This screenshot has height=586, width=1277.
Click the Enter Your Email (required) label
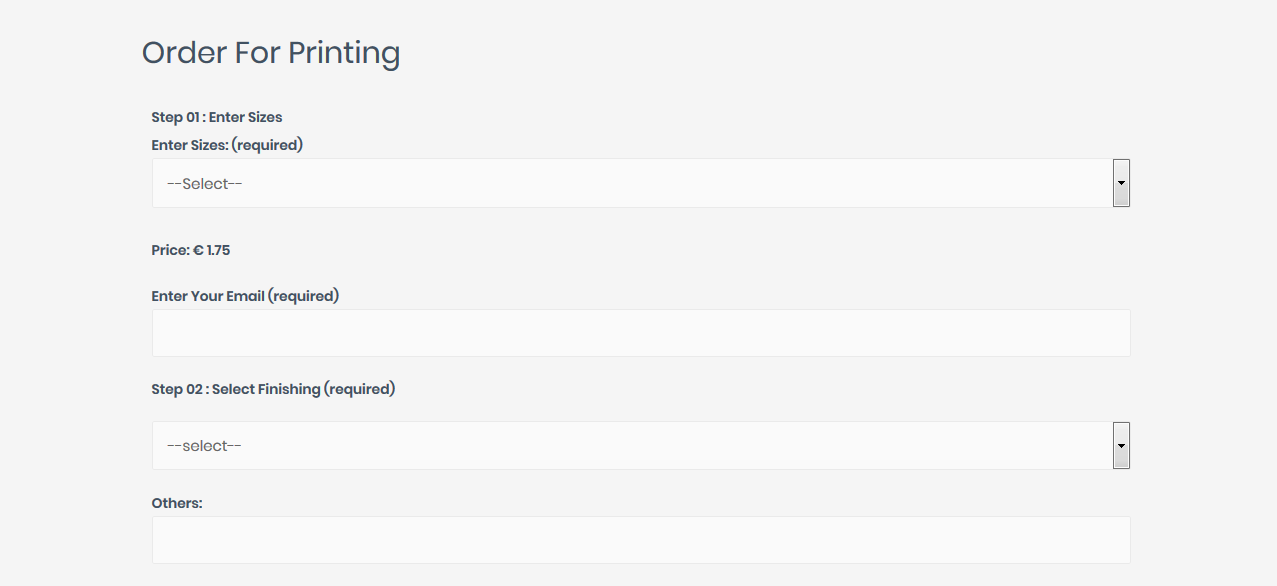pos(245,296)
